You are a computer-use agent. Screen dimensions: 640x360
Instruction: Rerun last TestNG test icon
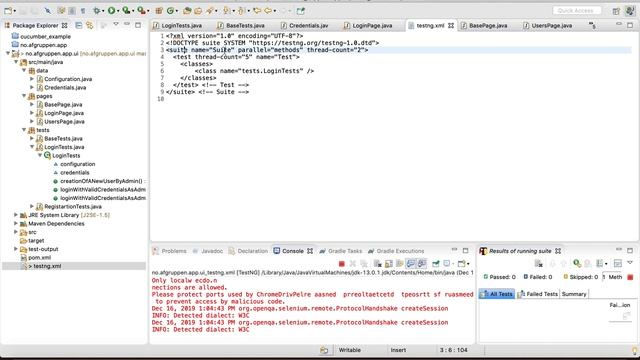pos(576,264)
